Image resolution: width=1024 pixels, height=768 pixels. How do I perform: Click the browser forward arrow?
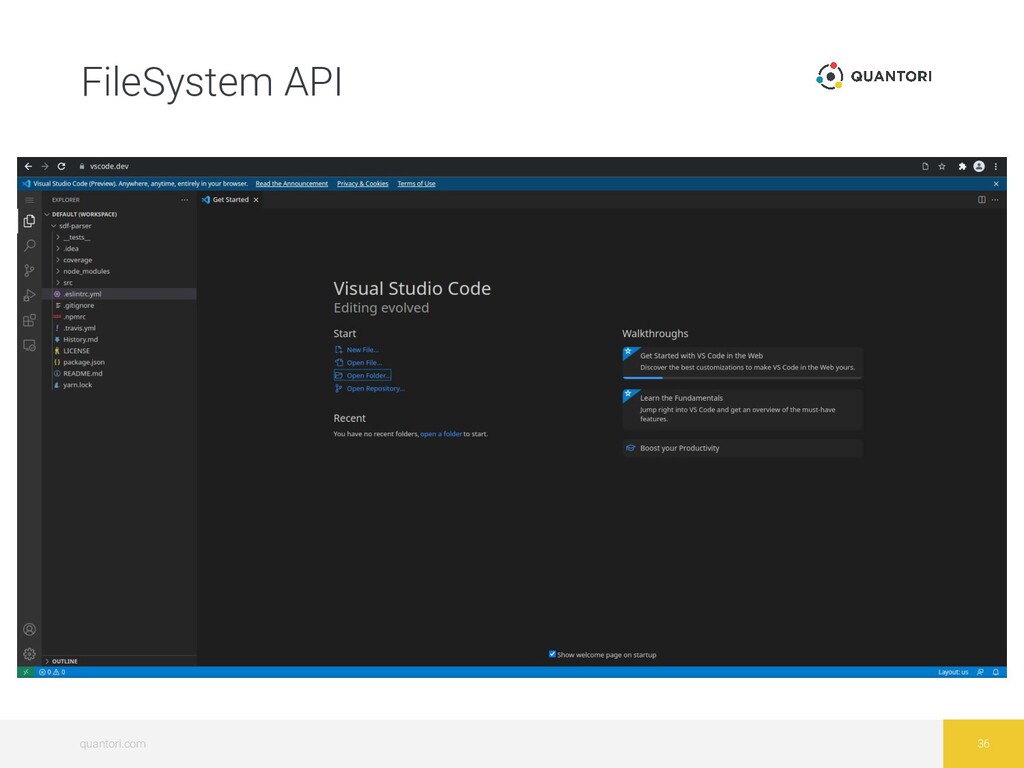44,167
